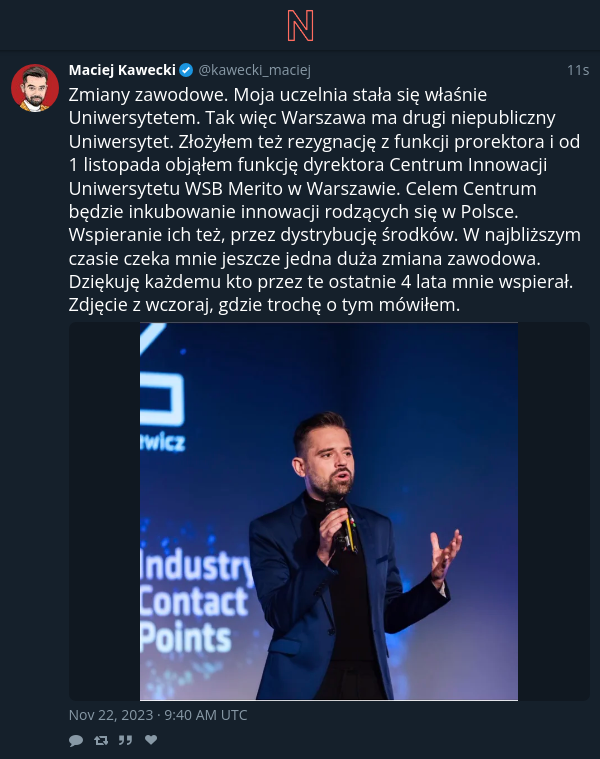Screen dimensions: 600x759
Task: Open the @kawecki_maciej handle link
Action: point(255,70)
